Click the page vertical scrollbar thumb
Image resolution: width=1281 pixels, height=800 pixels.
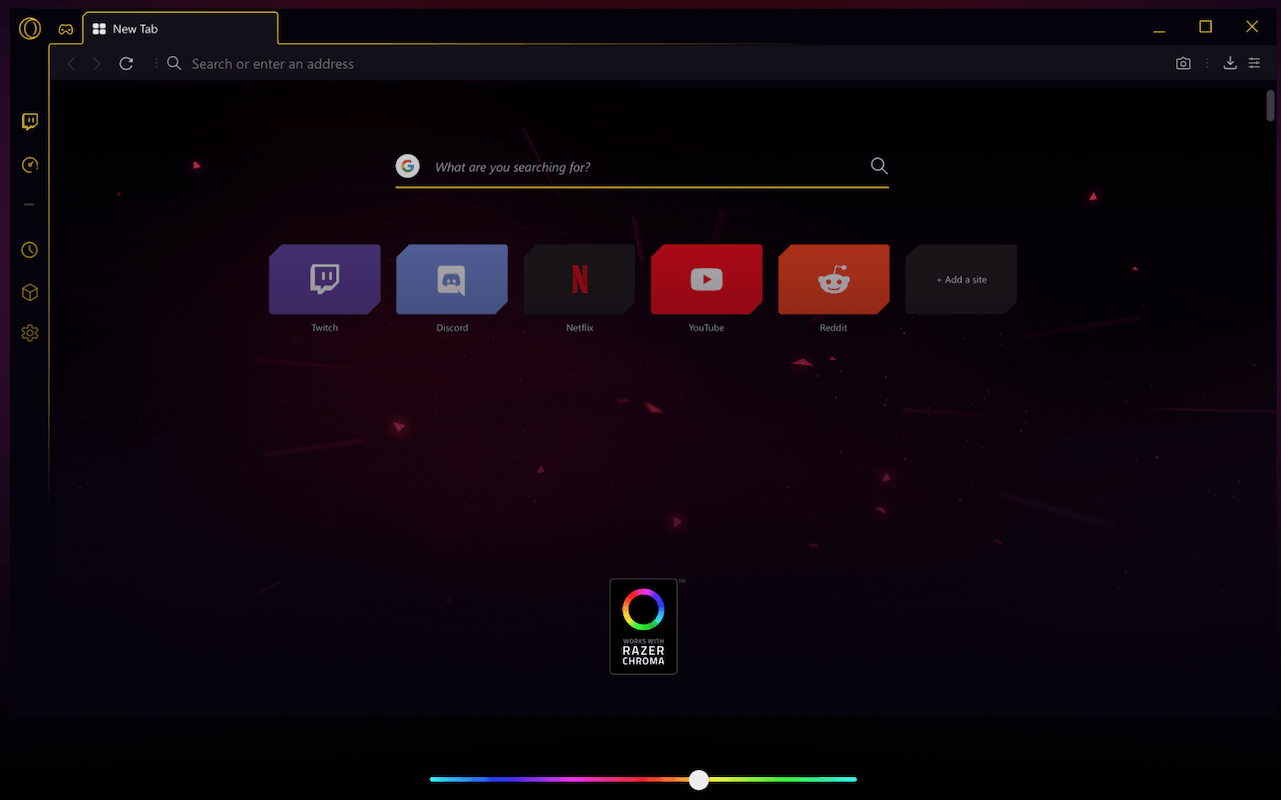[1270, 104]
